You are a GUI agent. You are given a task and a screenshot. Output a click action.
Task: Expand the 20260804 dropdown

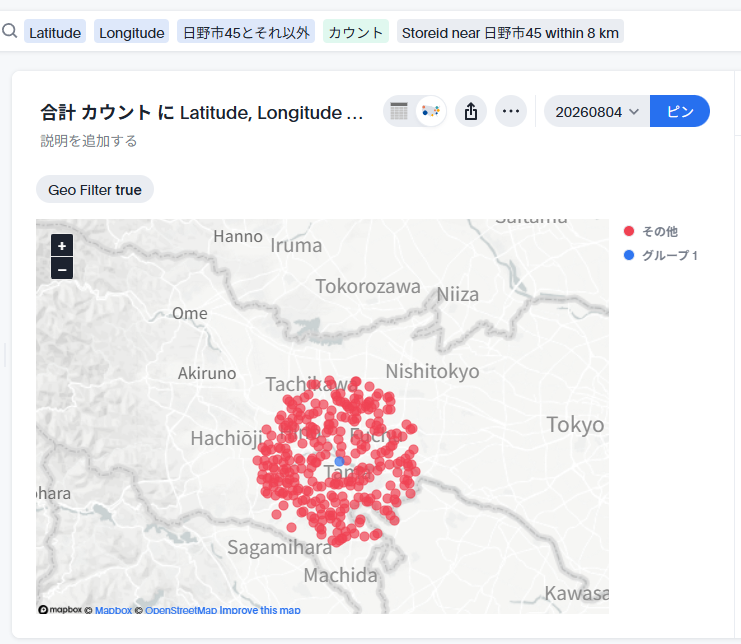click(x=597, y=112)
